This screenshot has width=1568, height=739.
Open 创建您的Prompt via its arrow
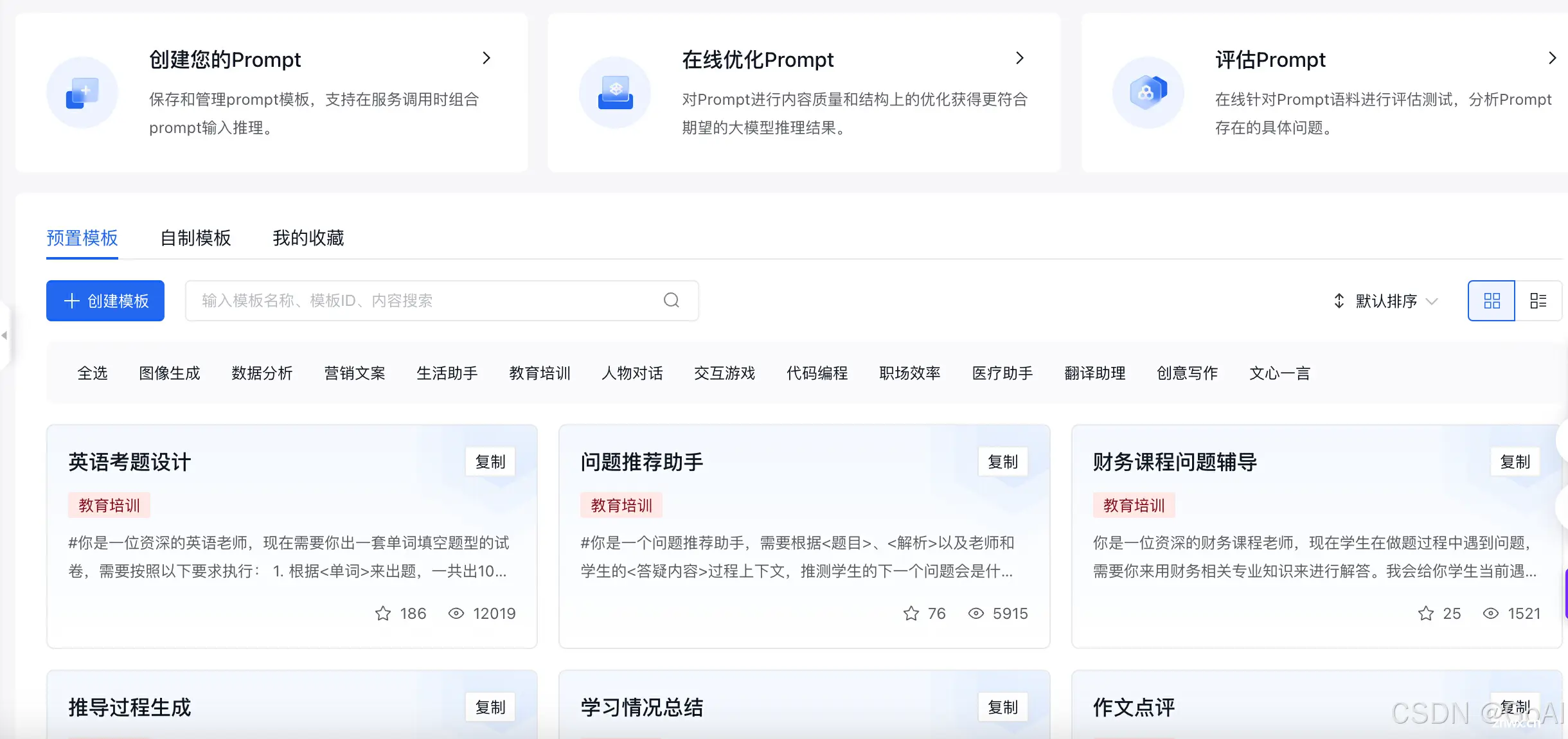pos(486,58)
